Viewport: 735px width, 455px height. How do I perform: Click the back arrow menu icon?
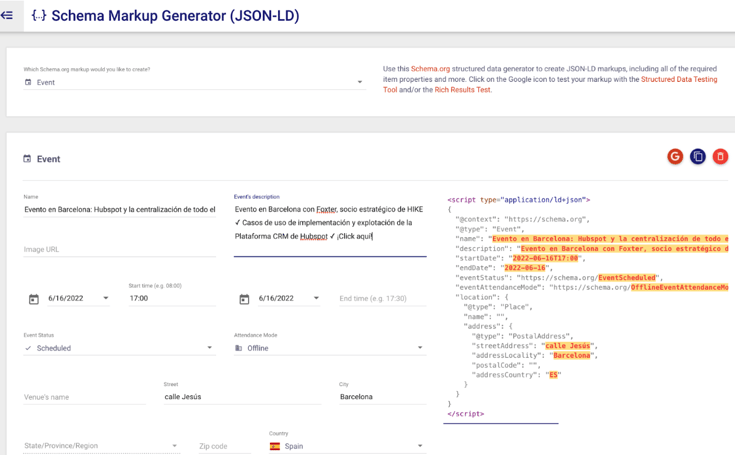pos(7,15)
